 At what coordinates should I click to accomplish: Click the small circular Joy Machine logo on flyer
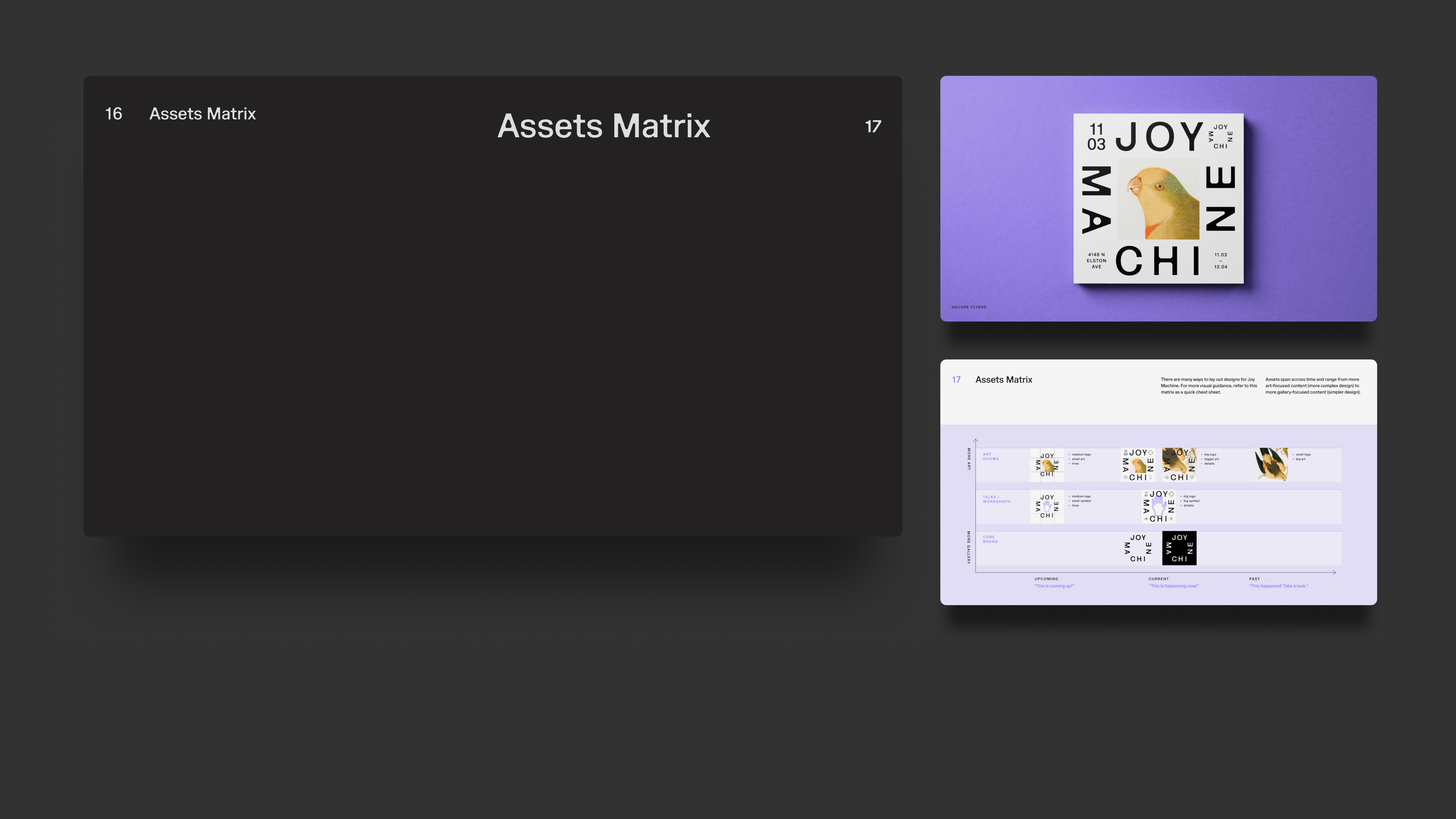click(x=1220, y=137)
